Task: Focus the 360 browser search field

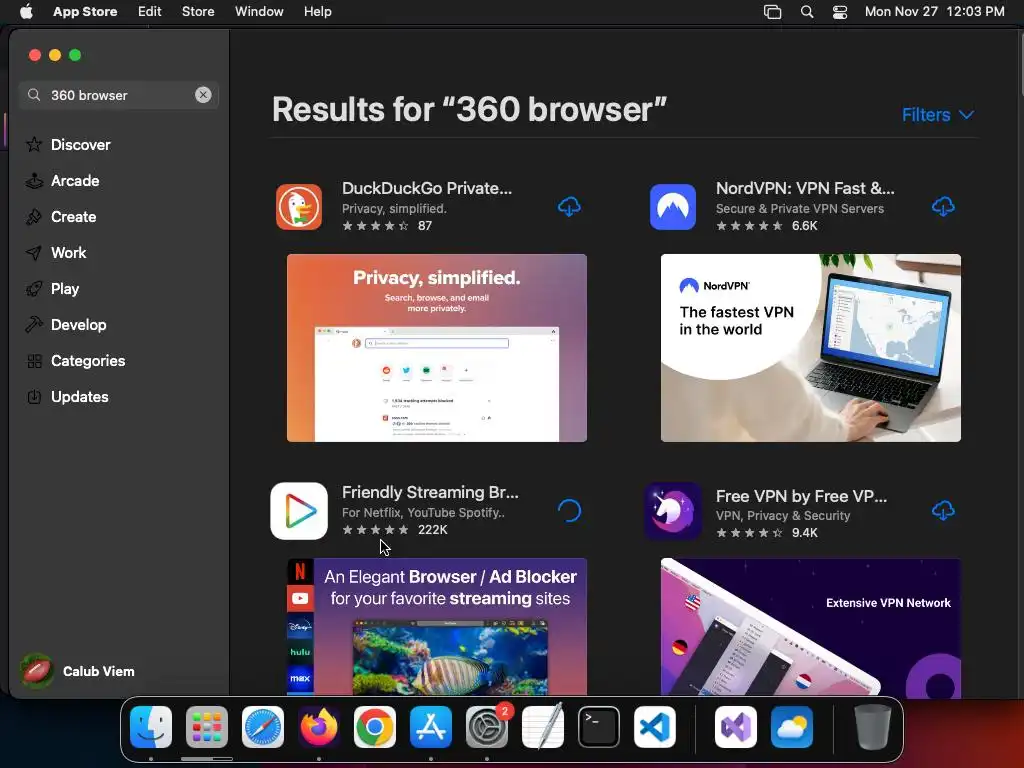Action: pyautogui.click(x=119, y=95)
